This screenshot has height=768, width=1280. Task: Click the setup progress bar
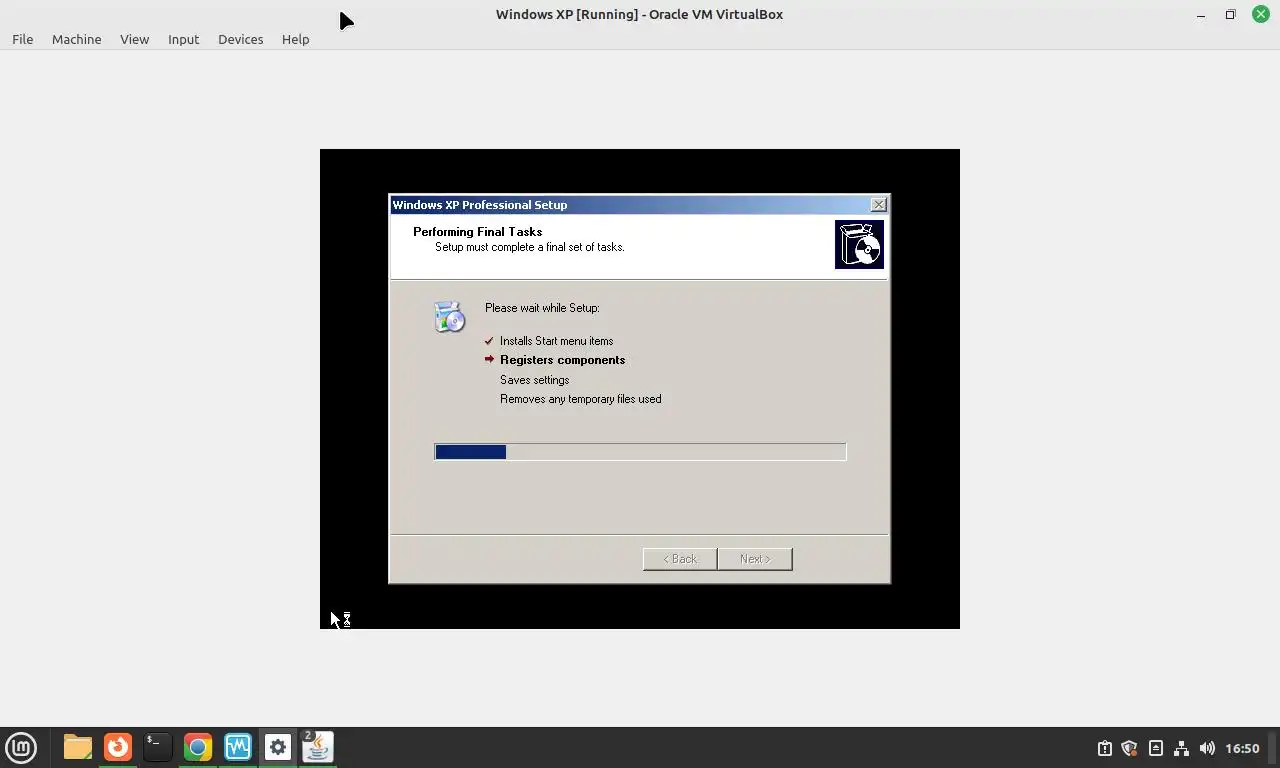pyautogui.click(x=640, y=452)
